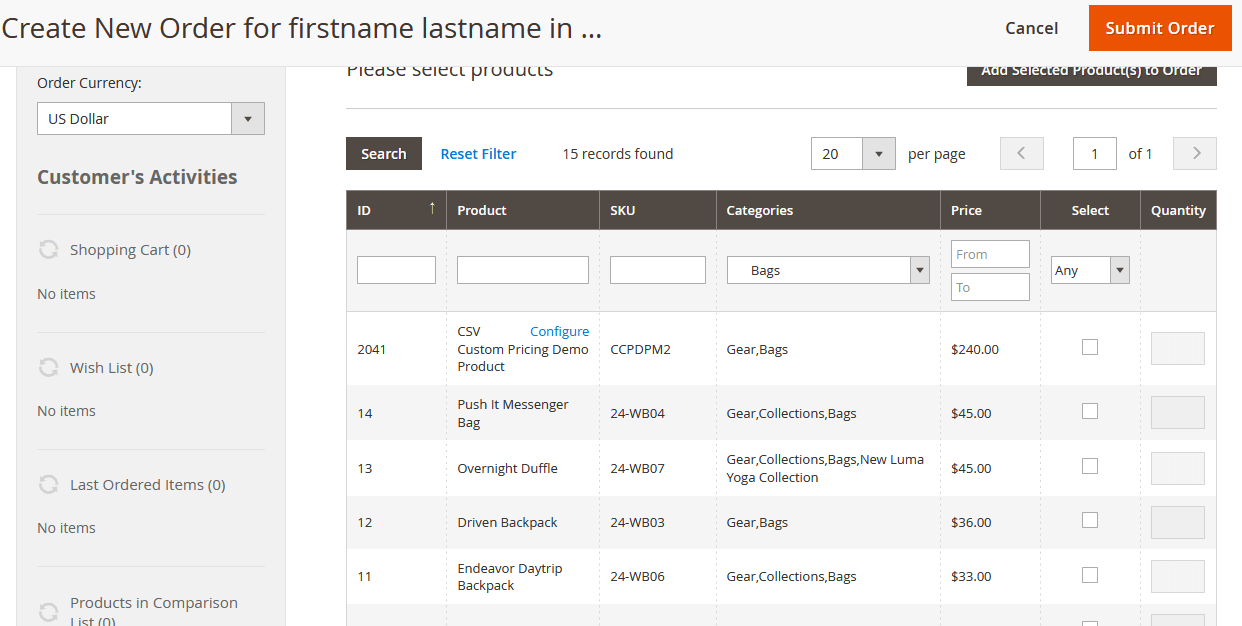Go to previous page of products

tap(1021, 153)
